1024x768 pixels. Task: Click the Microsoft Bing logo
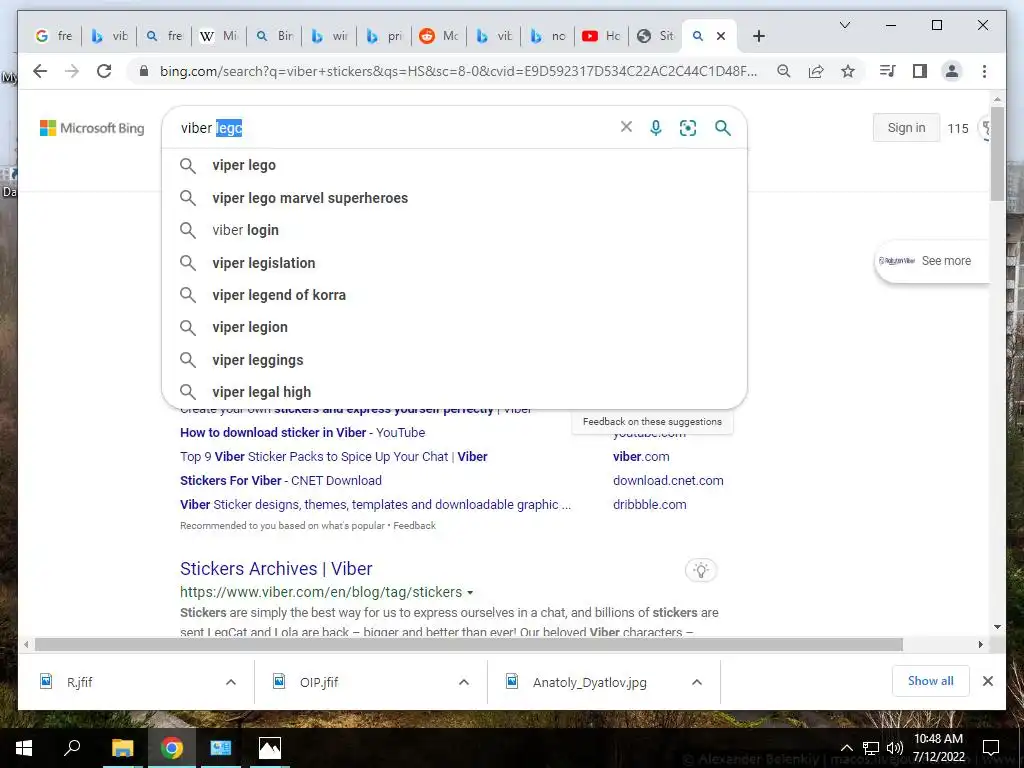(92, 128)
